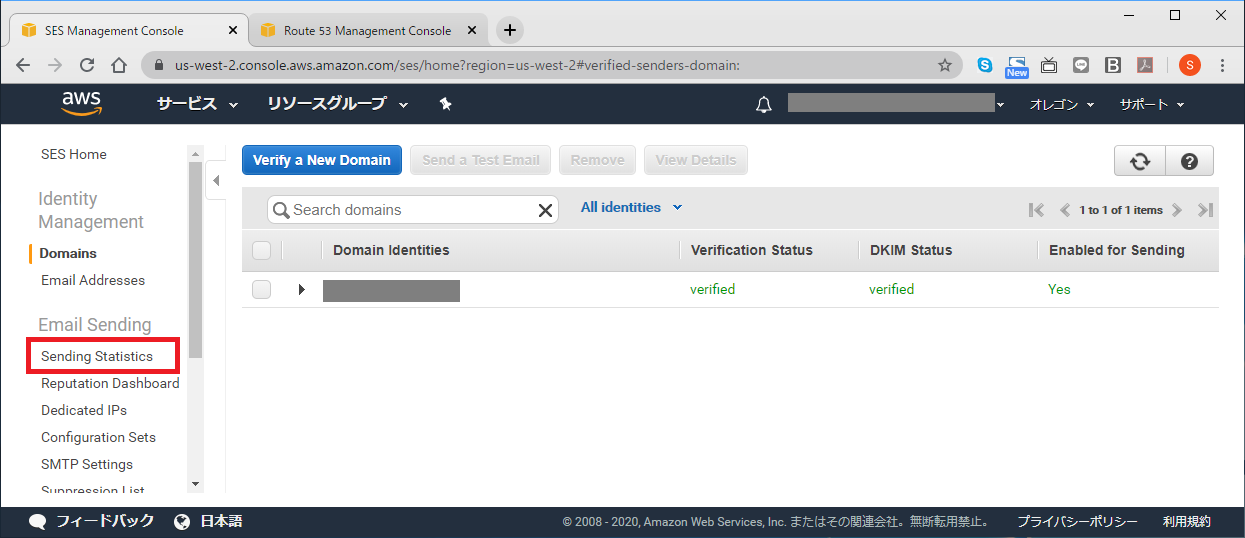Open Email Addresses in sidebar
The image size is (1245, 538).
[93, 281]
